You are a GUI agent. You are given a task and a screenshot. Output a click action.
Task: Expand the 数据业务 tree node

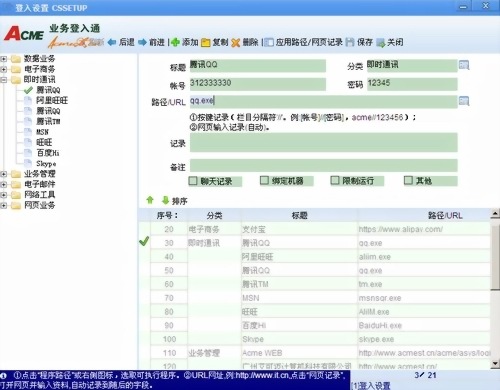coord(4,59)
